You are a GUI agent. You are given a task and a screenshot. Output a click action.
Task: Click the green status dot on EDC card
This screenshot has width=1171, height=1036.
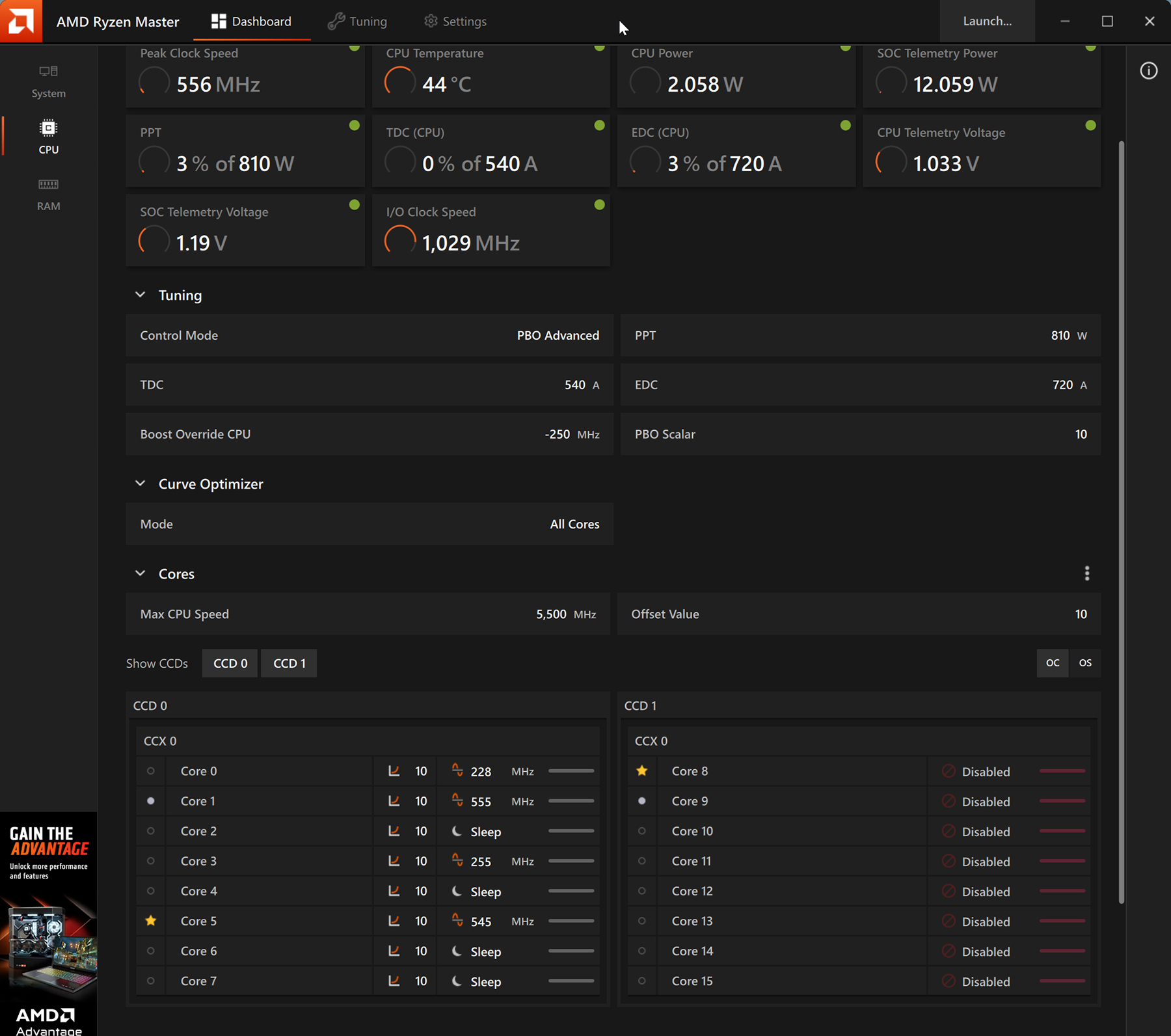(845, 125)
